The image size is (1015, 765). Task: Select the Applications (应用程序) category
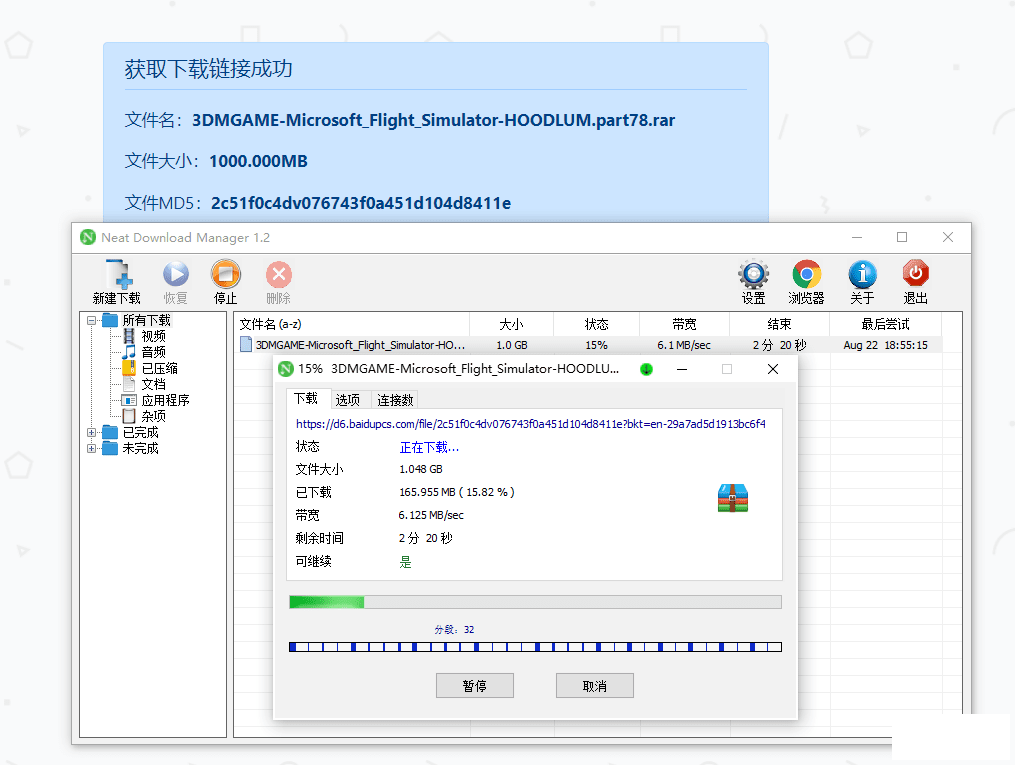(165, 400)
